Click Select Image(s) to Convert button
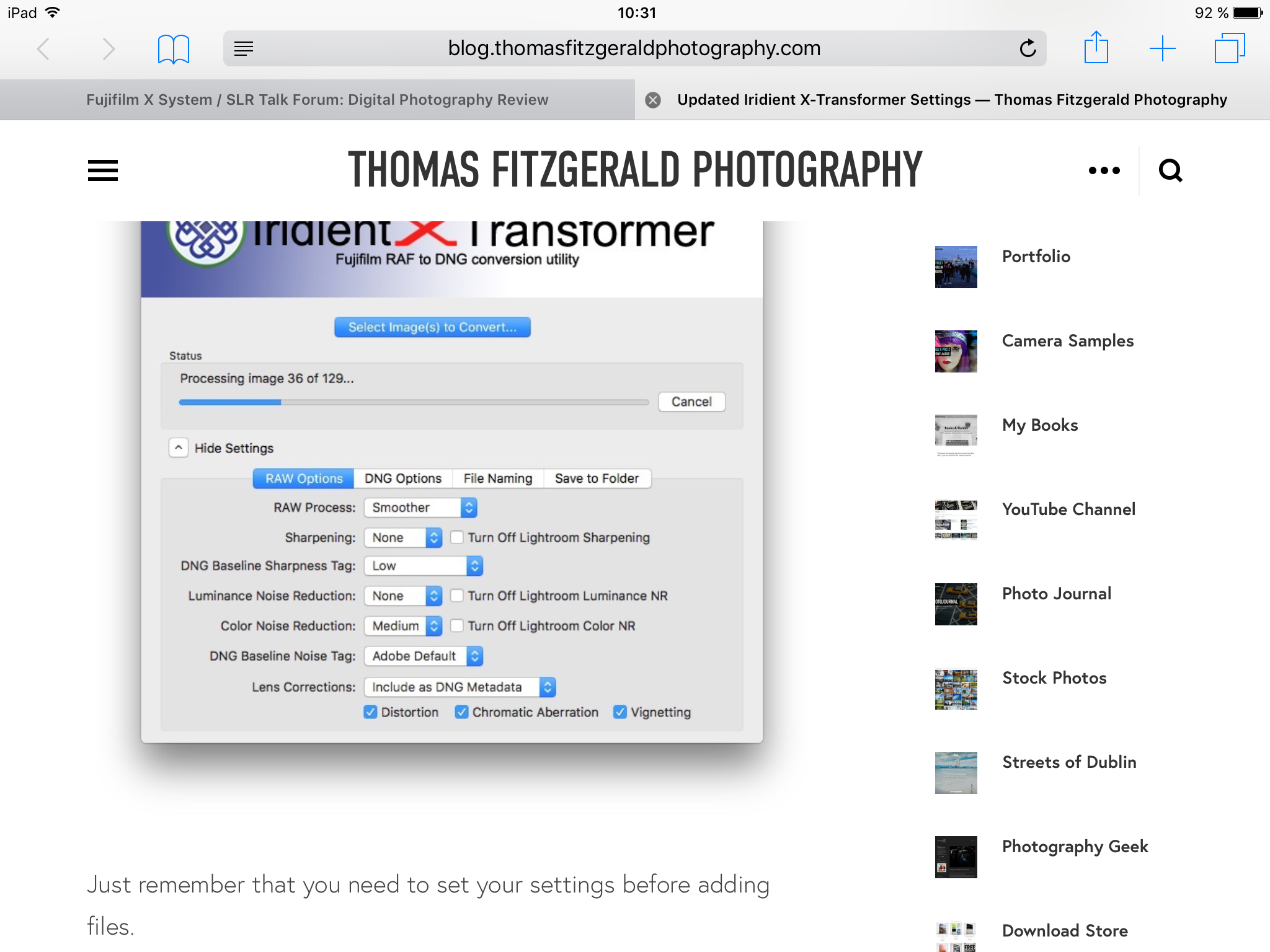Screen dimensions: 1270x952 click(x=432, y=327)
